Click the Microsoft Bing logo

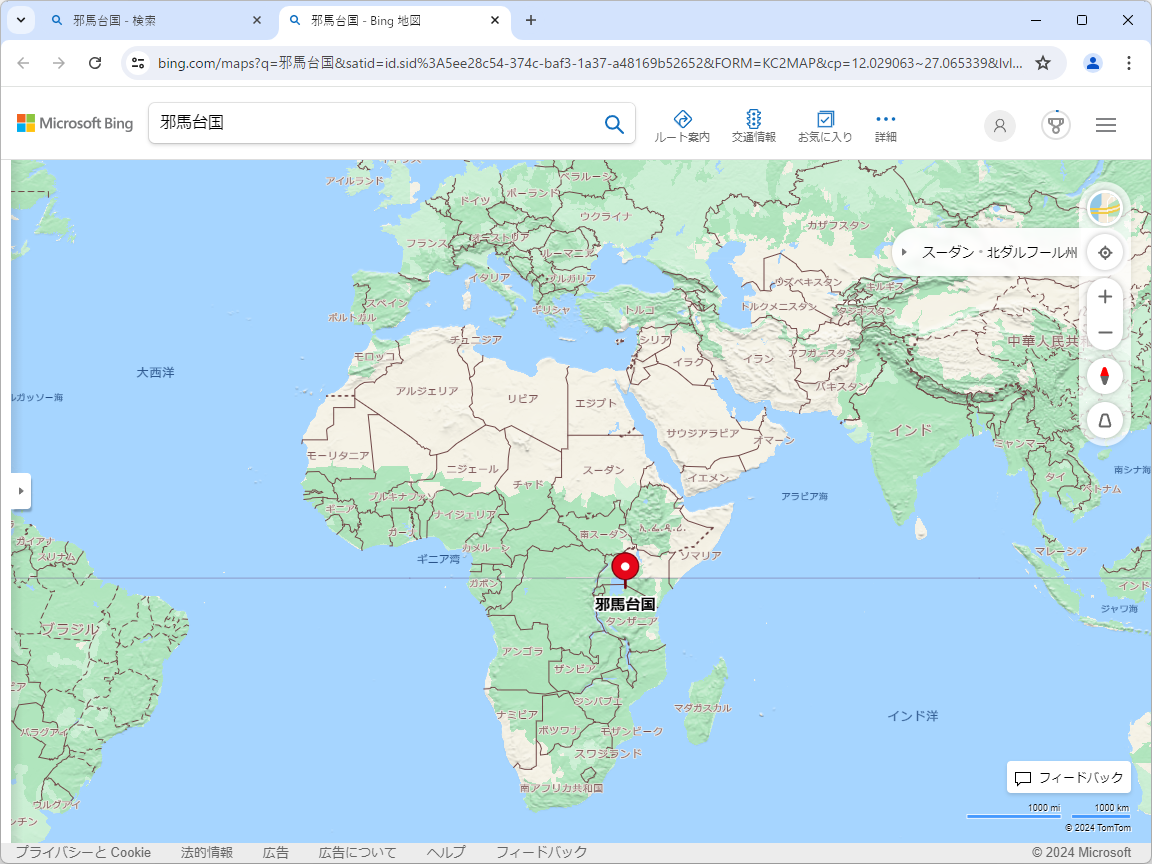click(x=75, y=123)
